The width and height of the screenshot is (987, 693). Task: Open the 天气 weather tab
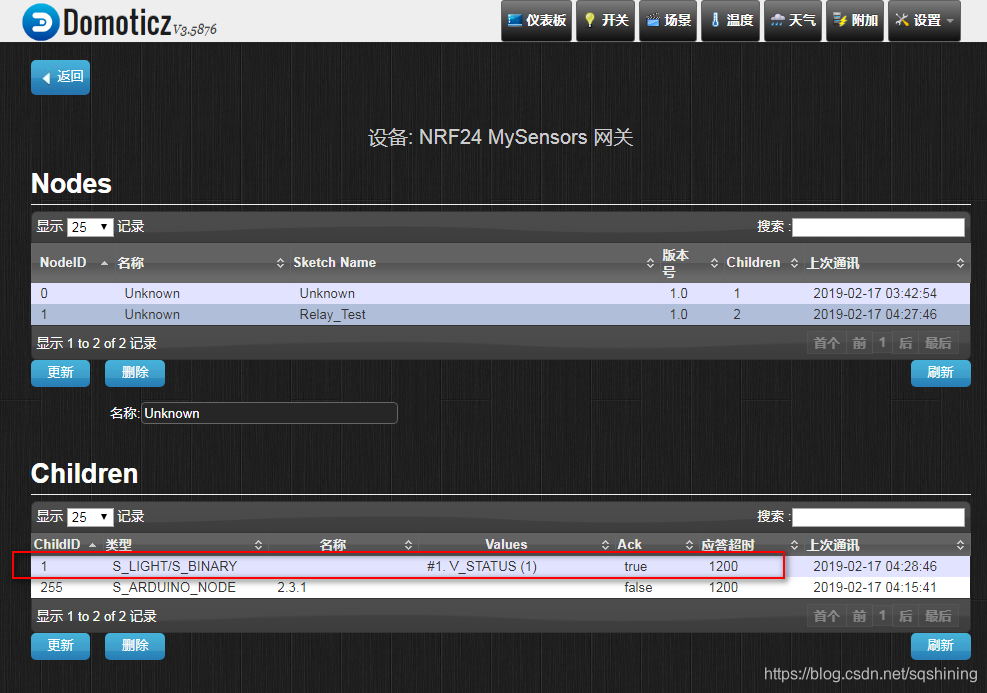point(792,20)
